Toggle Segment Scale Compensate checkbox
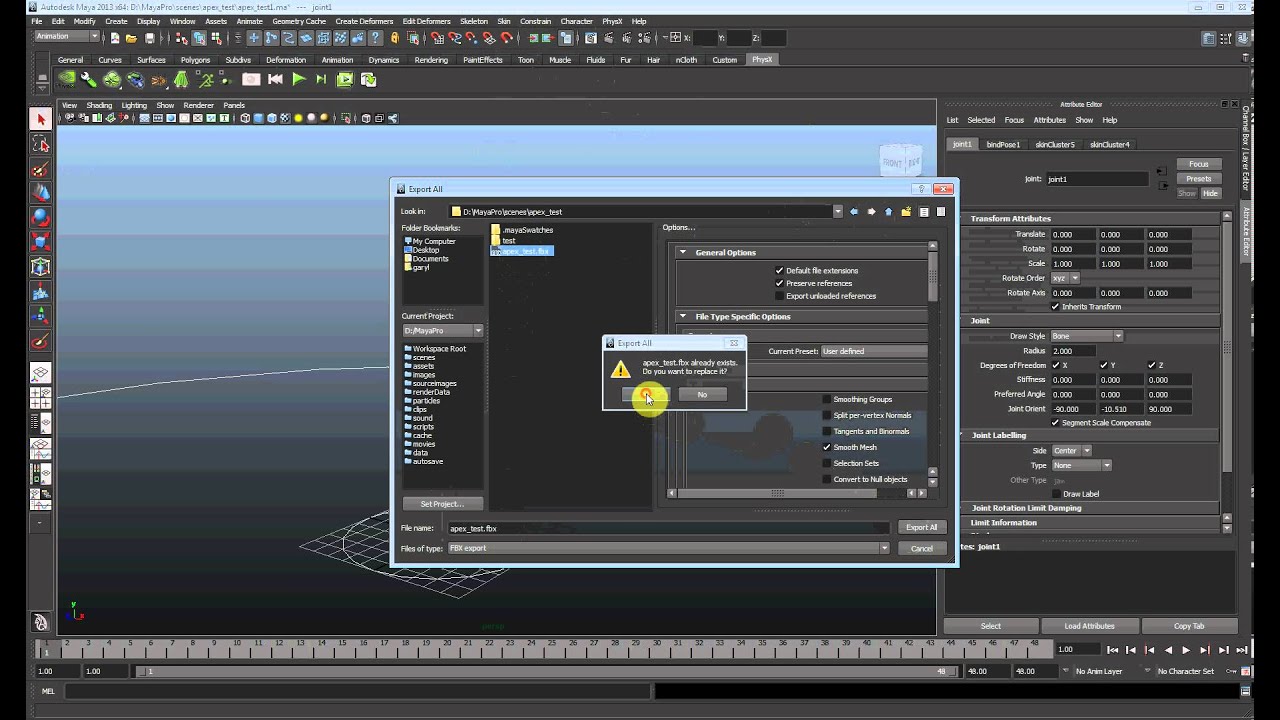The height and width of the screenshot is (720, 1280). tap(1055, 423)
